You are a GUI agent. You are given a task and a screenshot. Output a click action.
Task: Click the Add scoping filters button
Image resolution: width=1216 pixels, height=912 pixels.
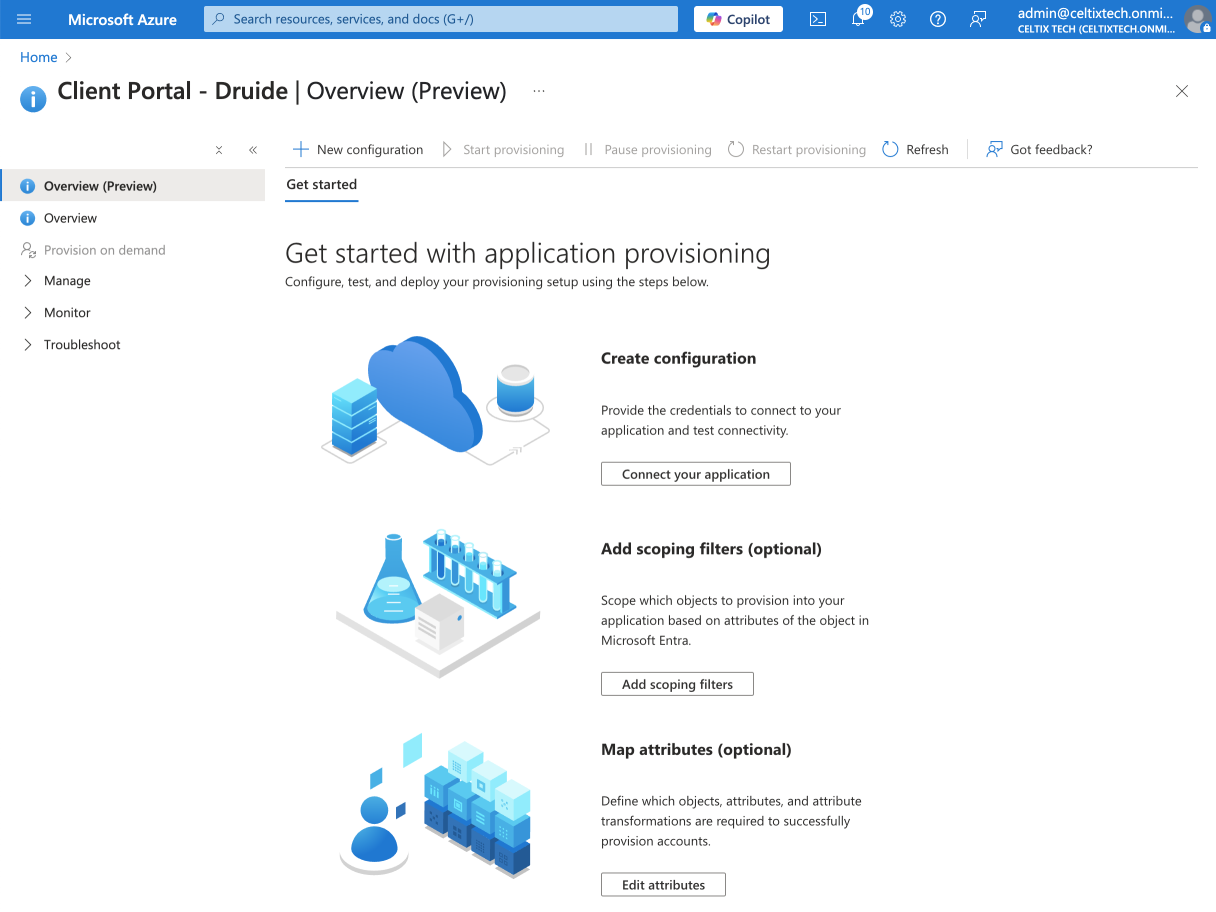pos(677,684)
